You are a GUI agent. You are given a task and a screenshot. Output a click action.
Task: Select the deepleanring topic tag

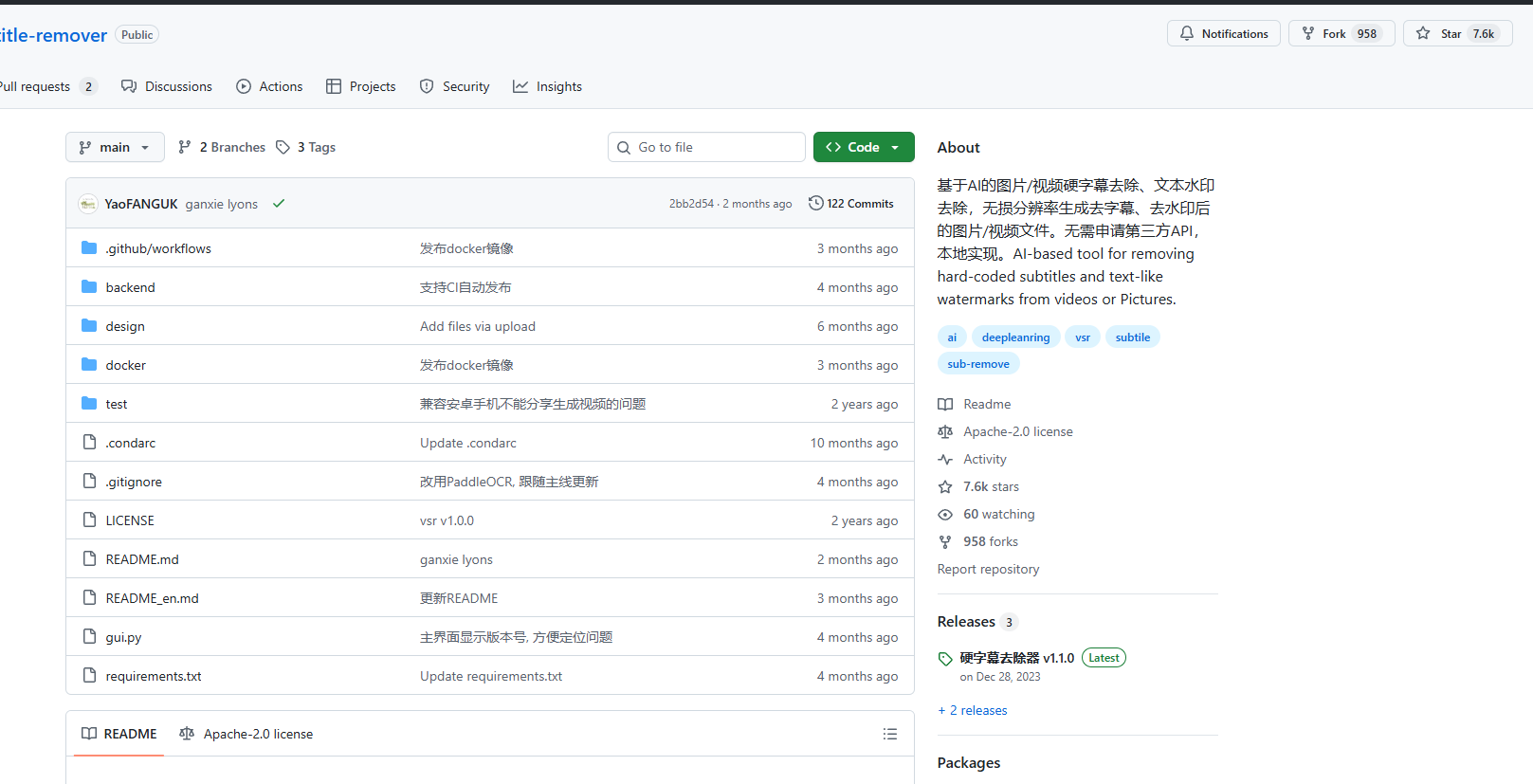1015,337
